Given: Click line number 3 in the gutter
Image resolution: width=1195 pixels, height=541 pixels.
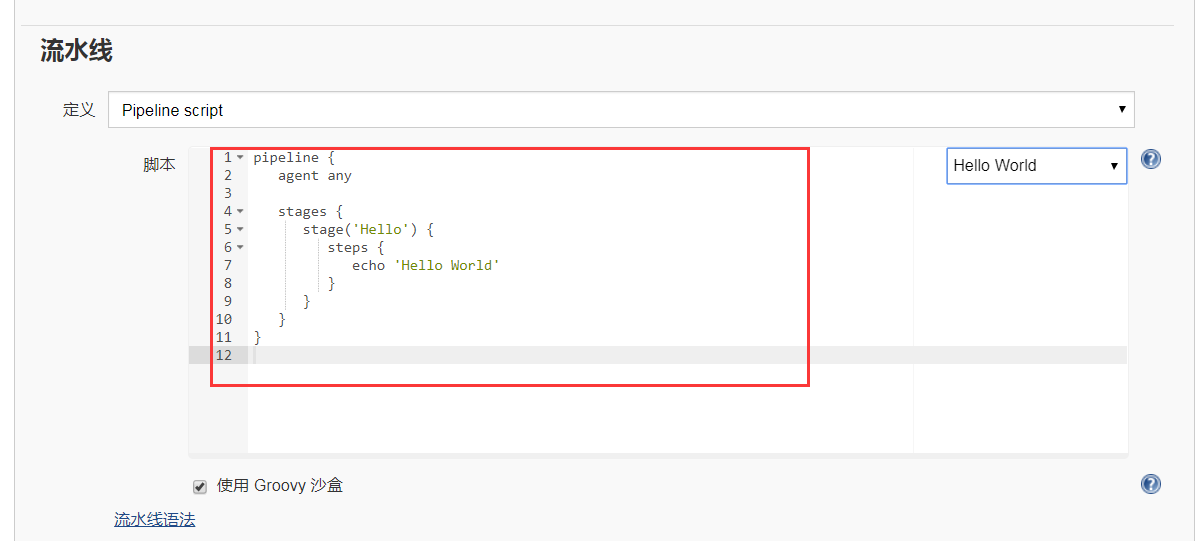Looking at the screenshot, I should (x=228, y=193).
